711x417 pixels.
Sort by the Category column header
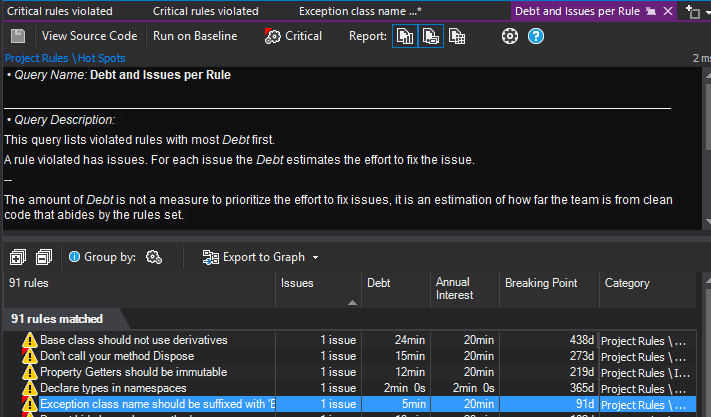tap(648, 290)
